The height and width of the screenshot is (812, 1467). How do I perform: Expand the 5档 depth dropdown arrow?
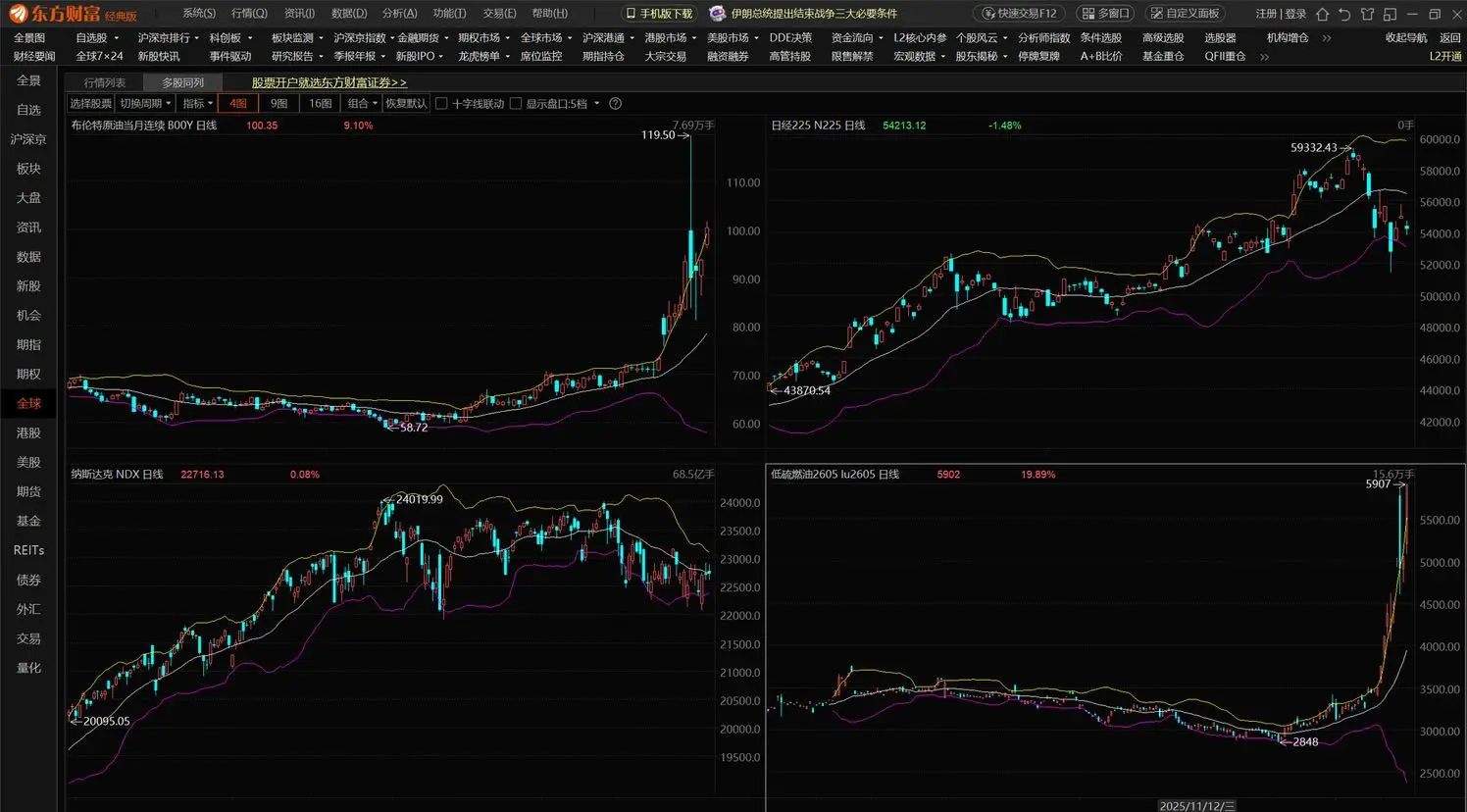point(596,104)
